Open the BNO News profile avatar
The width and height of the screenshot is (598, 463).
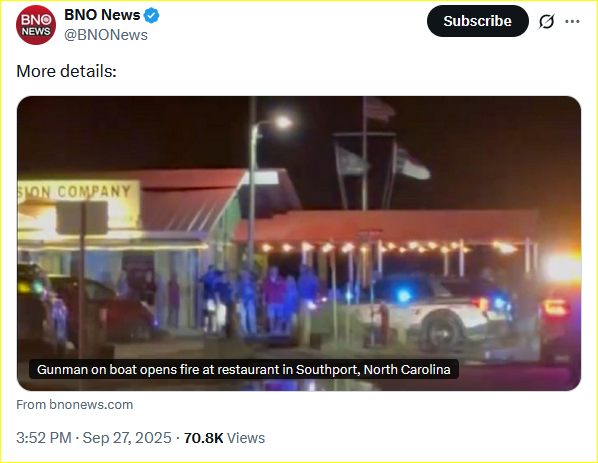click(36, 25)
